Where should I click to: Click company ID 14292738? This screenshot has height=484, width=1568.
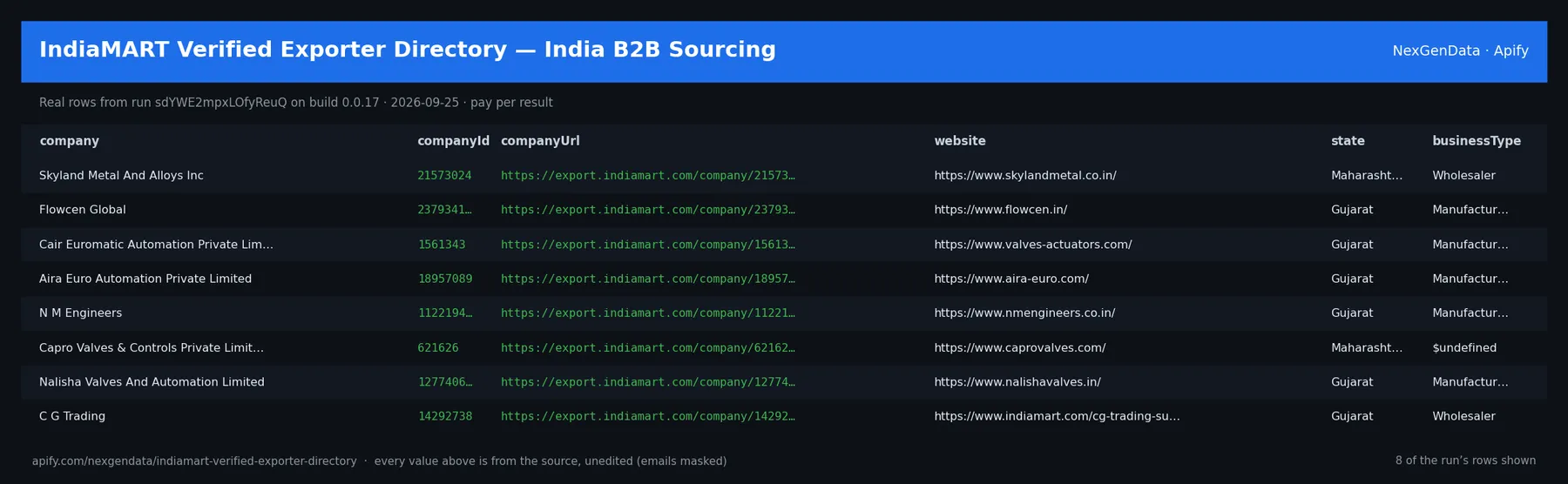[x=445, y=417]
